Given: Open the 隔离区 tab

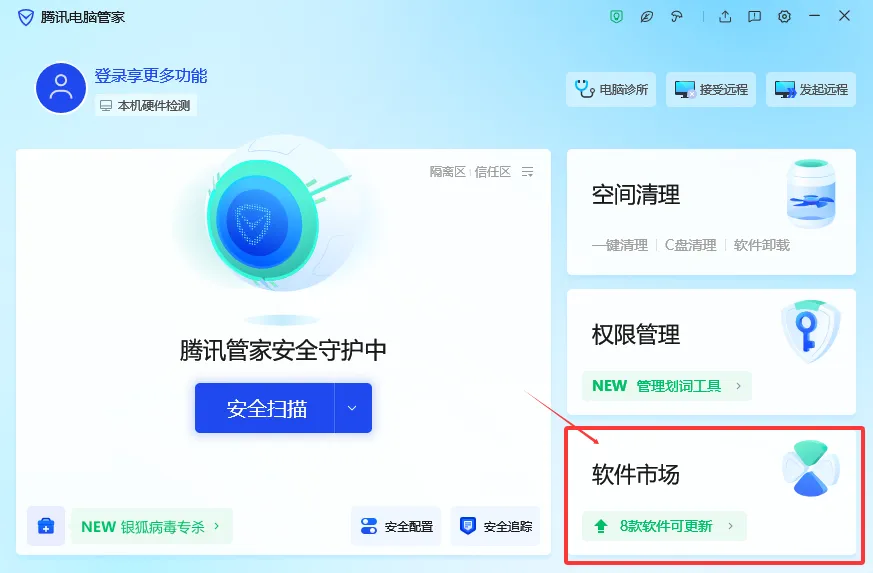Looking at the screenshot, I should [x=448, y=172].
